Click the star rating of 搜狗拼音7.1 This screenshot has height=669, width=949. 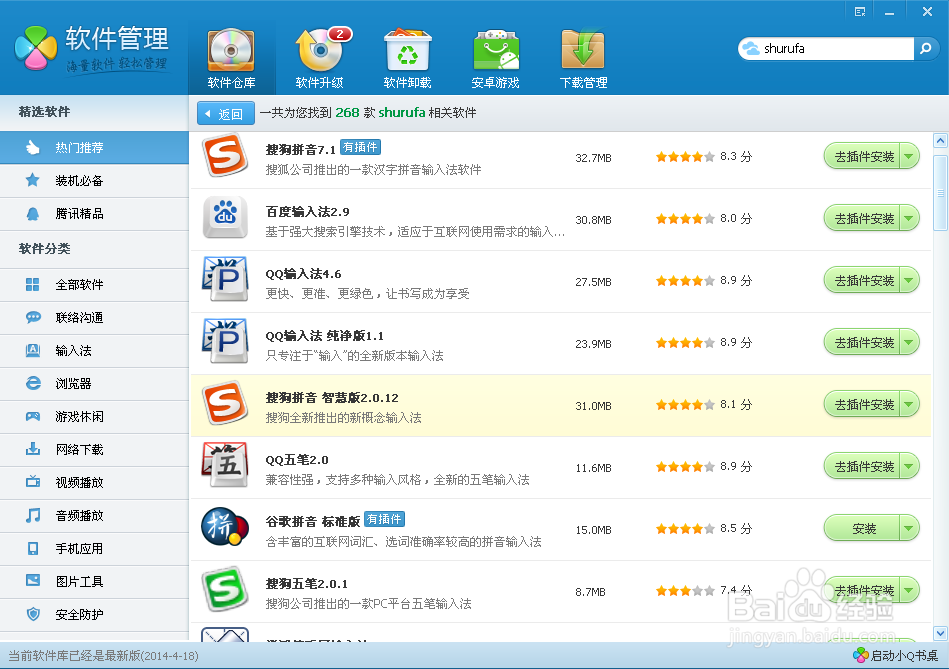pyautogui.click(x=685, y=157)
